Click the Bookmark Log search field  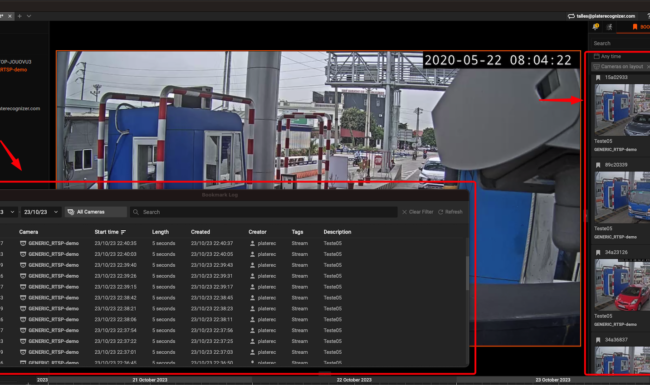coord(264,212)
